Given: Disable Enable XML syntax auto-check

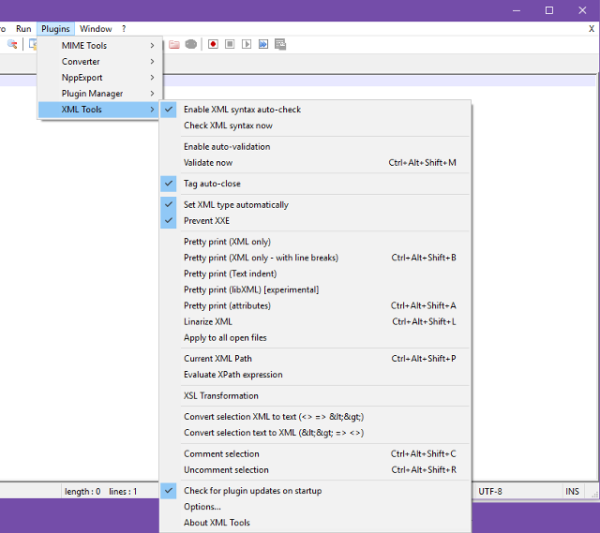Looking at the screenshot, I should [242, 109].
